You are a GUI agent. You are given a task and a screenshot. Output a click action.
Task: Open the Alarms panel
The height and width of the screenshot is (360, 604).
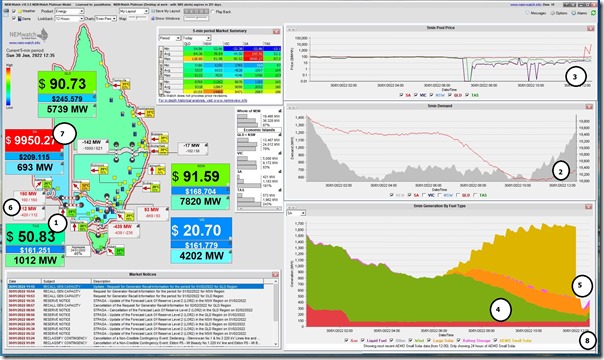(579, 13)
